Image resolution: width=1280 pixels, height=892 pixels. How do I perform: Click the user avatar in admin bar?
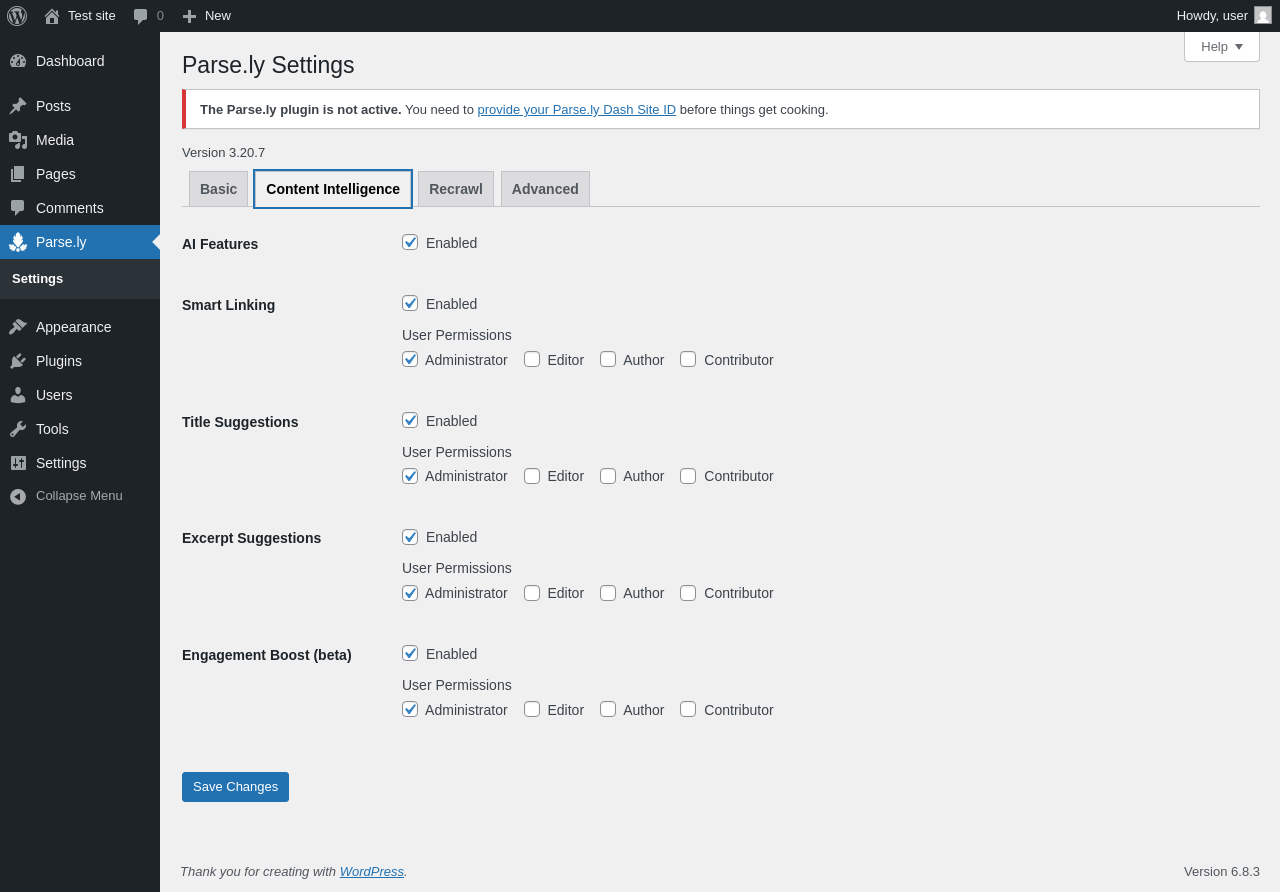(x=1263, y=16)
